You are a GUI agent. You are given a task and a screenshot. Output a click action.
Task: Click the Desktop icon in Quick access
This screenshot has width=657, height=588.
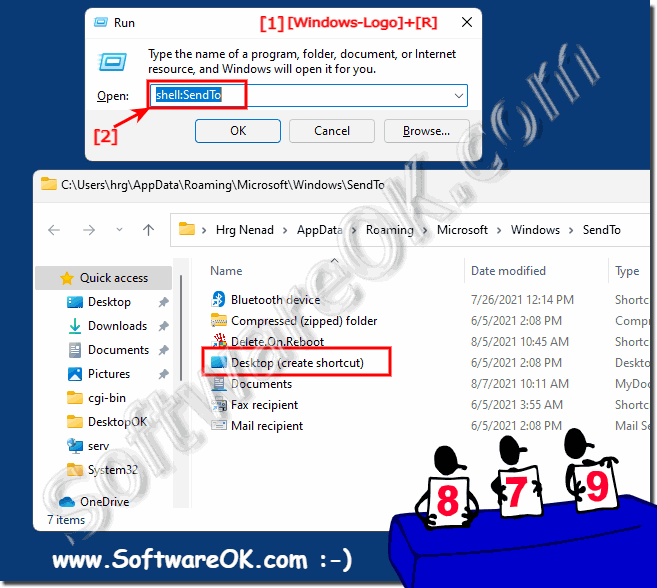75,302
